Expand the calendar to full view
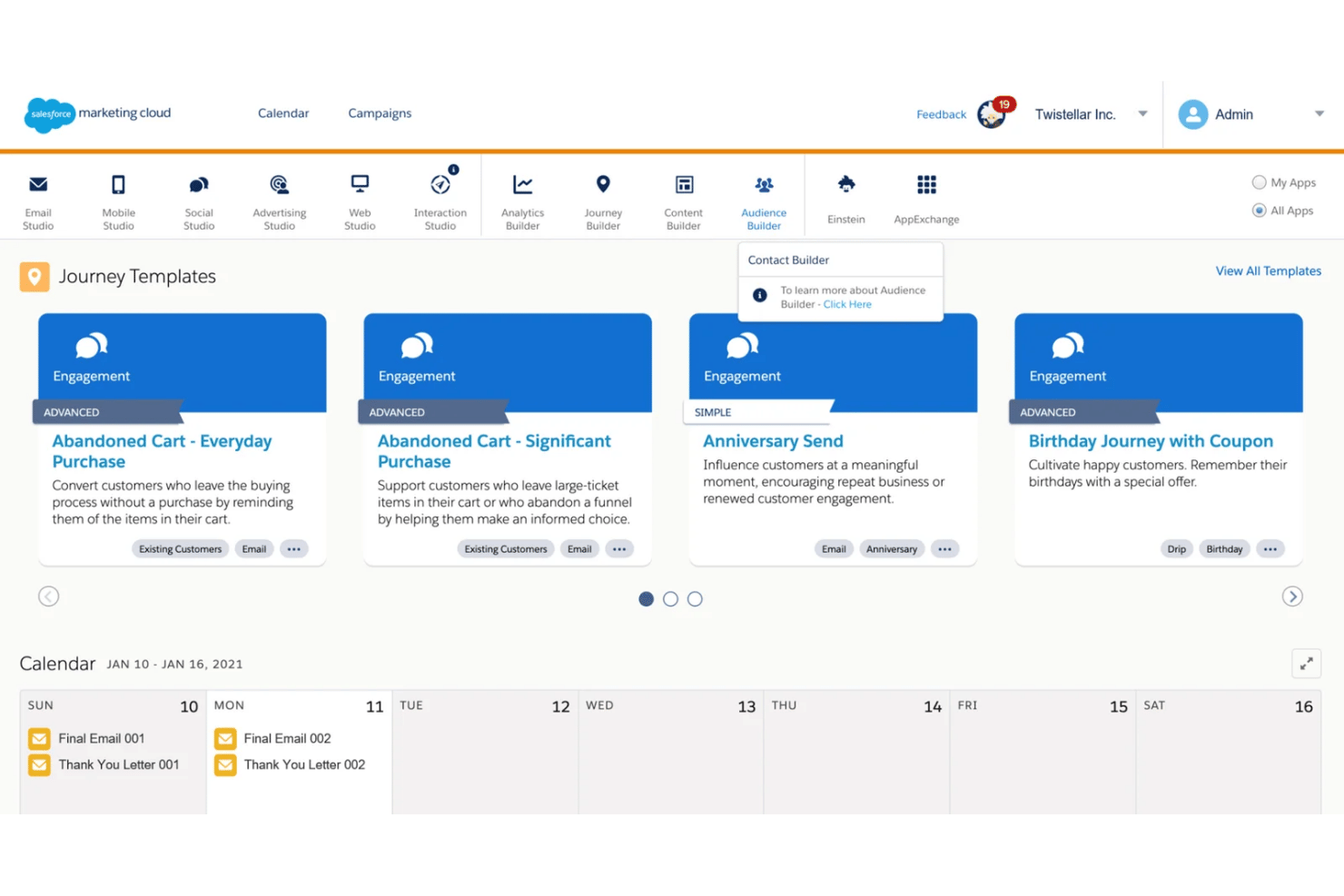 point(1306,664)
